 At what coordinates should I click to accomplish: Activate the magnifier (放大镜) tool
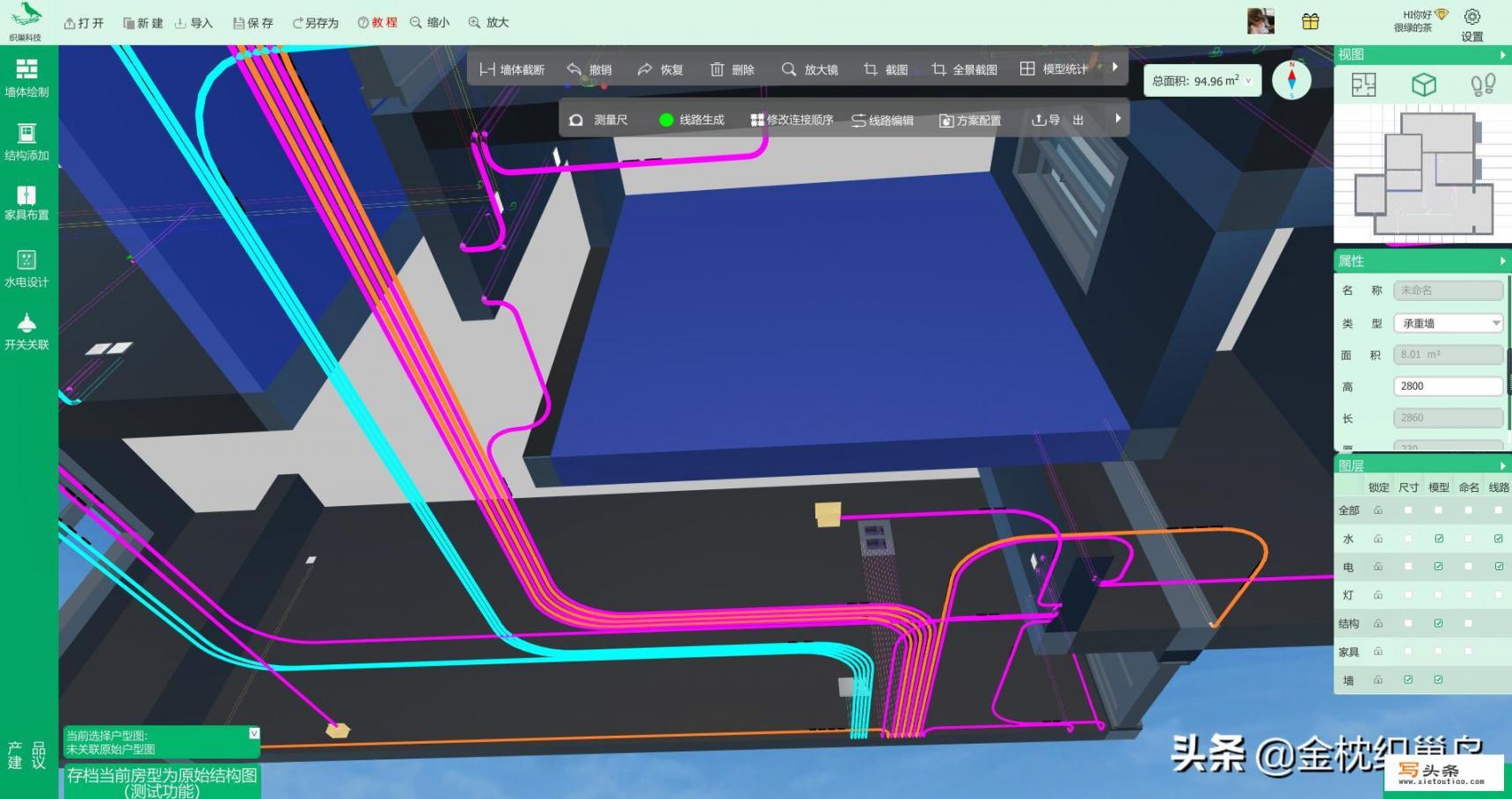pyautogui.click(x=810, y=70)
